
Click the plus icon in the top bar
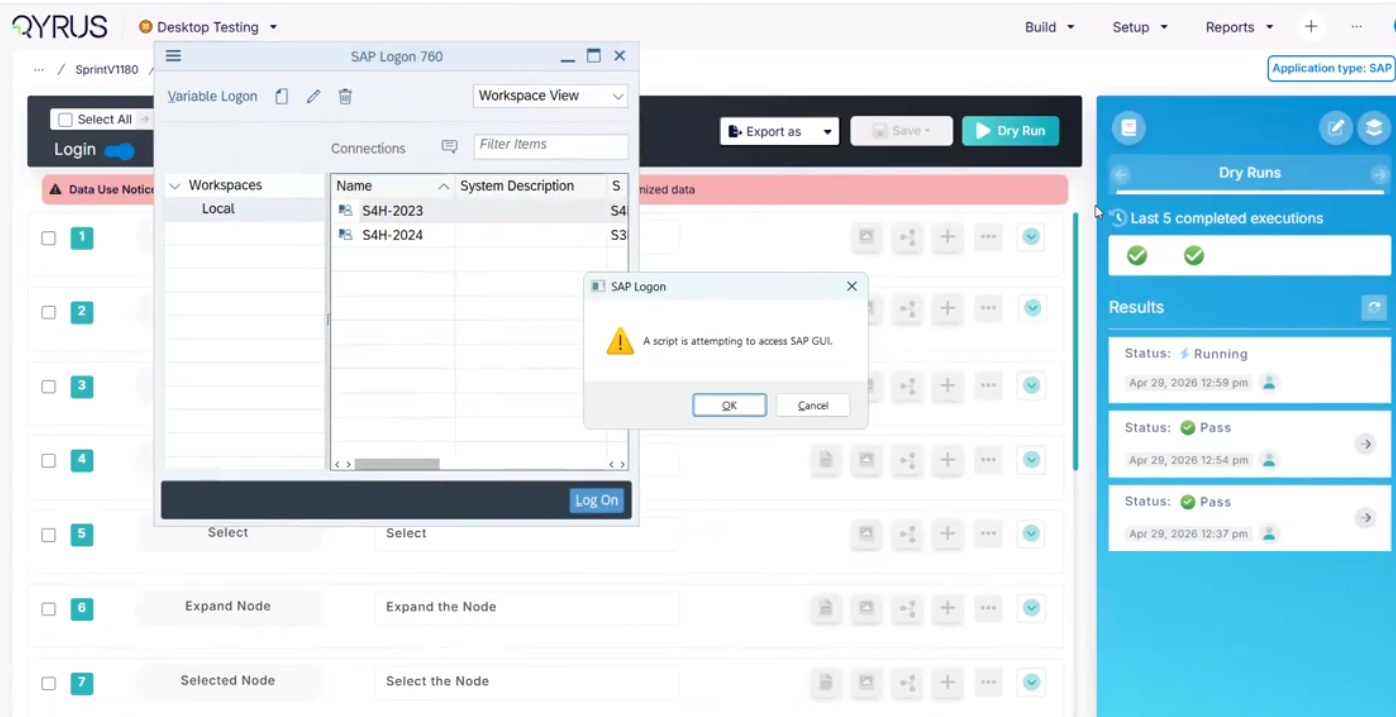click(x=1311, y=27)
